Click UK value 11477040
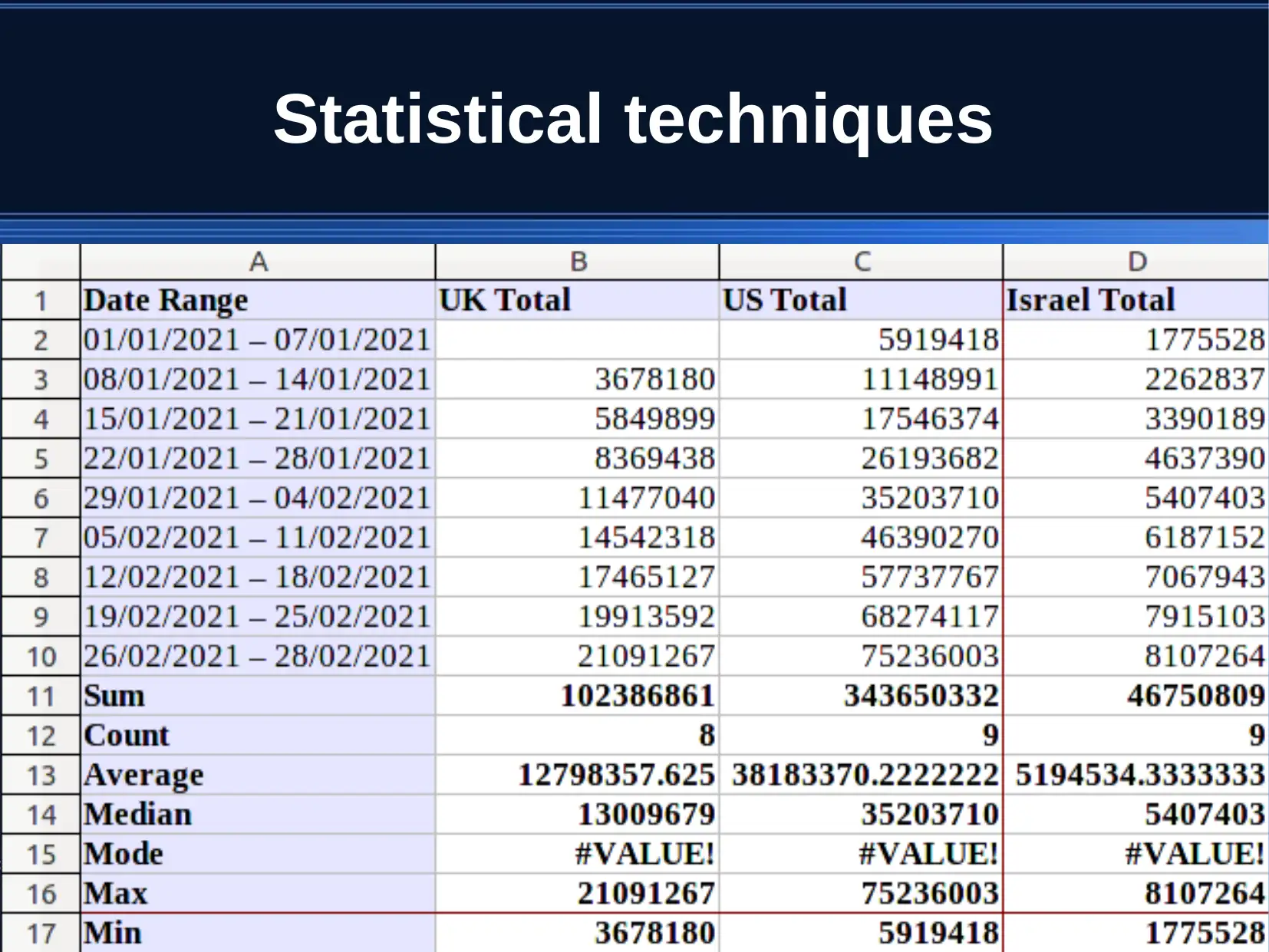 pyautogui.click(x=577, y=498)
